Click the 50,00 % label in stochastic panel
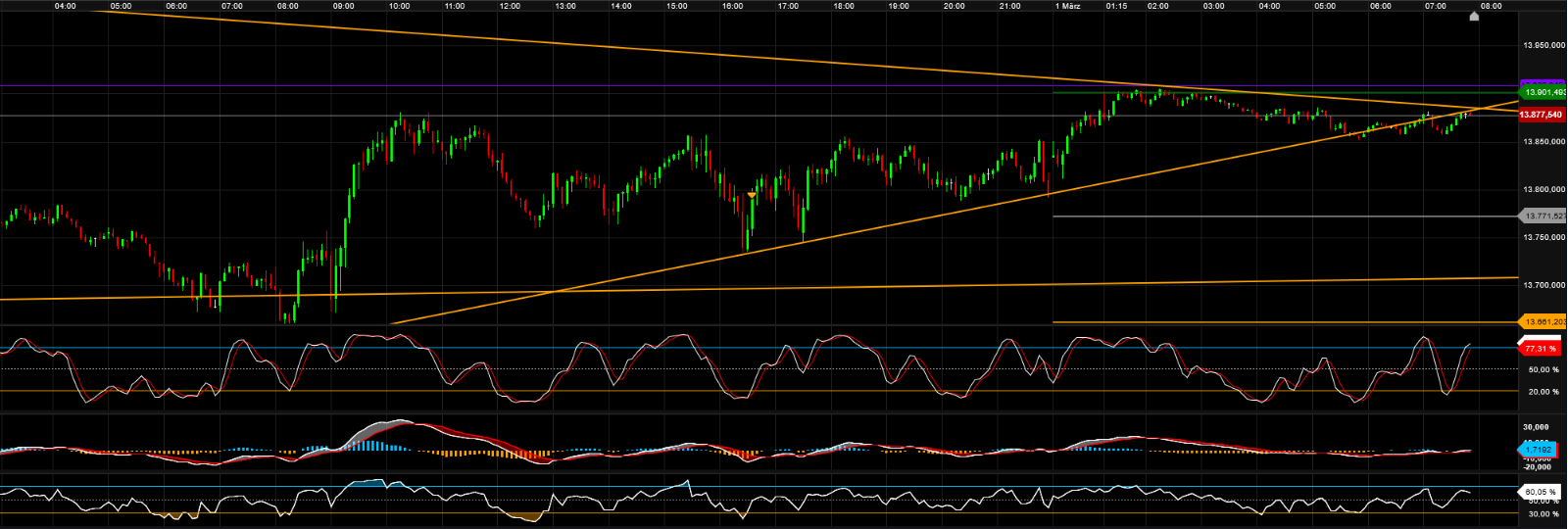Viewport: 1568px width, 529px height. pyautogui.click(x=1543, y=370)
